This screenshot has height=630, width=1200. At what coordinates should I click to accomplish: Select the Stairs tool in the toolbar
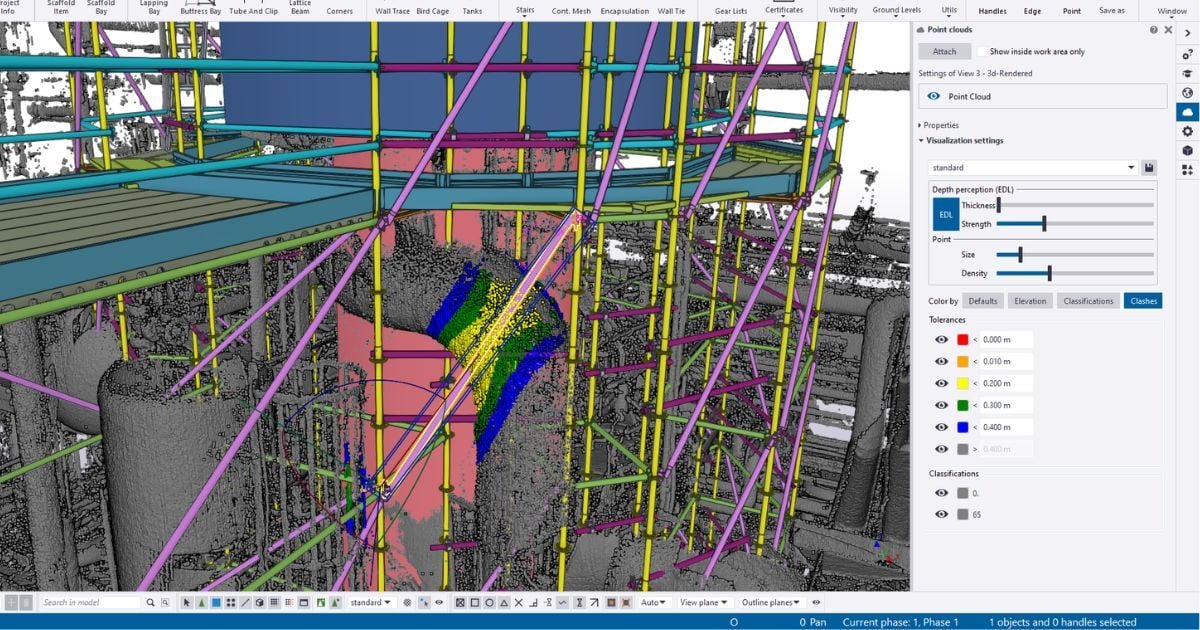(x=524, y=8)
